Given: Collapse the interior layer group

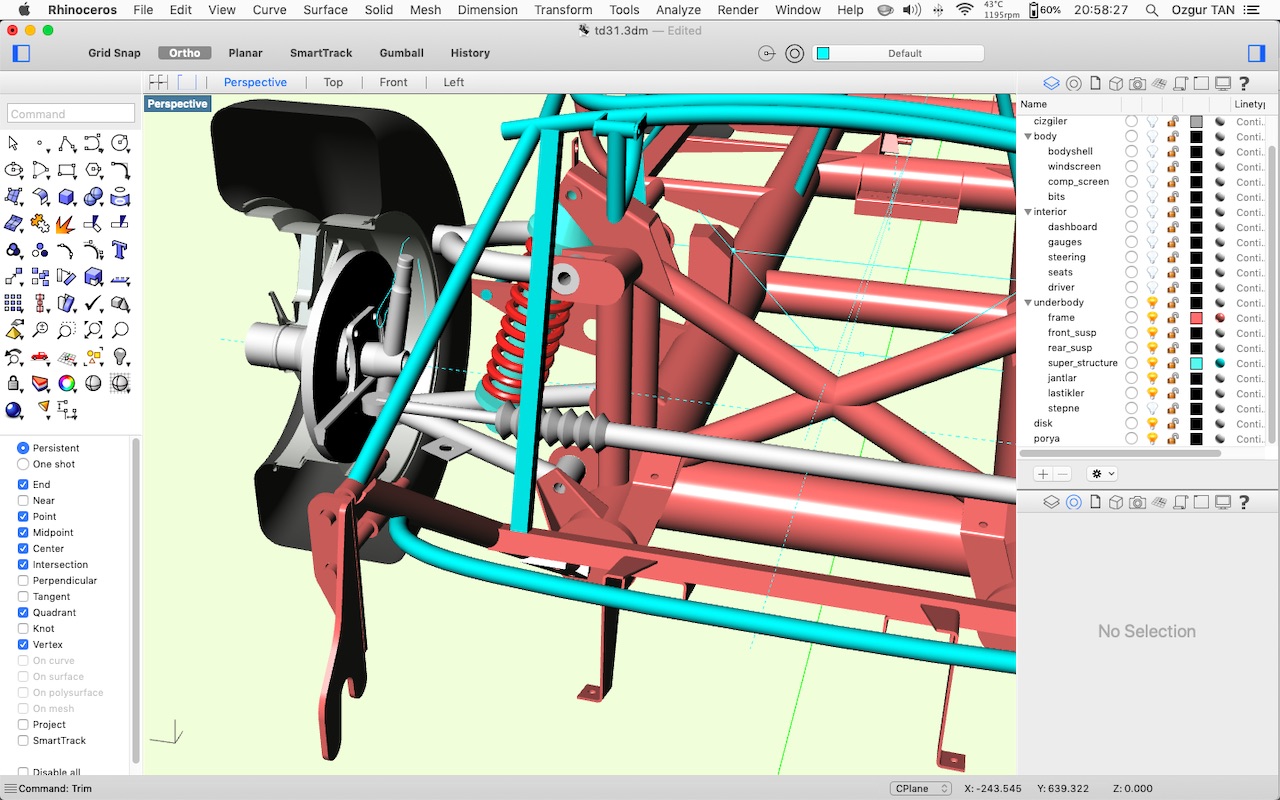Looking at the screenshot, I should point(1027,212).
